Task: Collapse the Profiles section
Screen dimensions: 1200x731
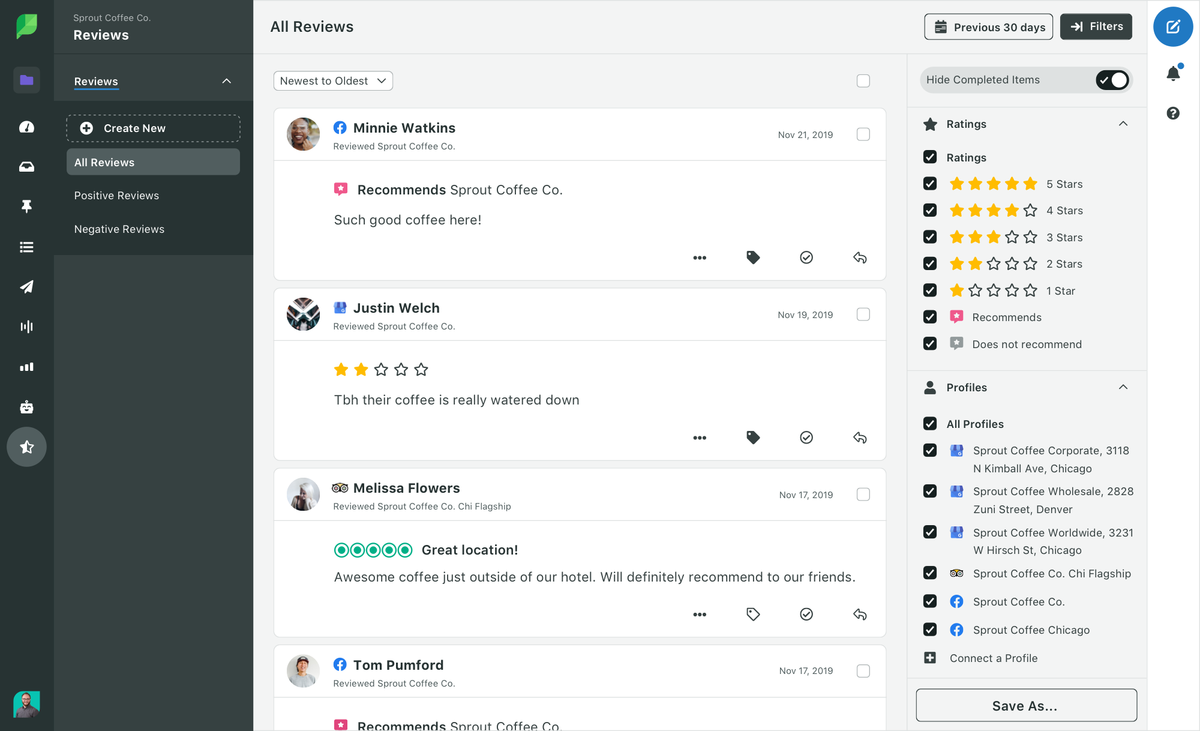Action: coord(1123,387)
